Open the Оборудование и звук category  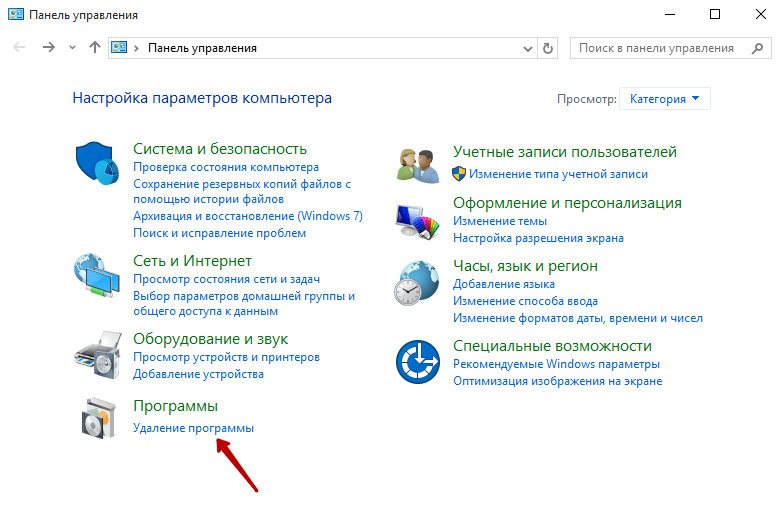point(210,339)
